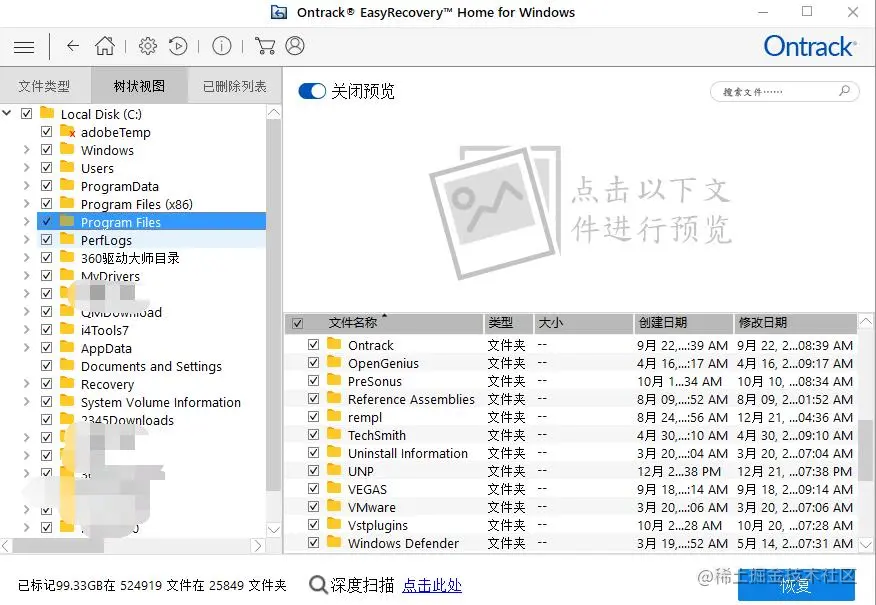Expand the Users folder node

[x=27, y=168]
